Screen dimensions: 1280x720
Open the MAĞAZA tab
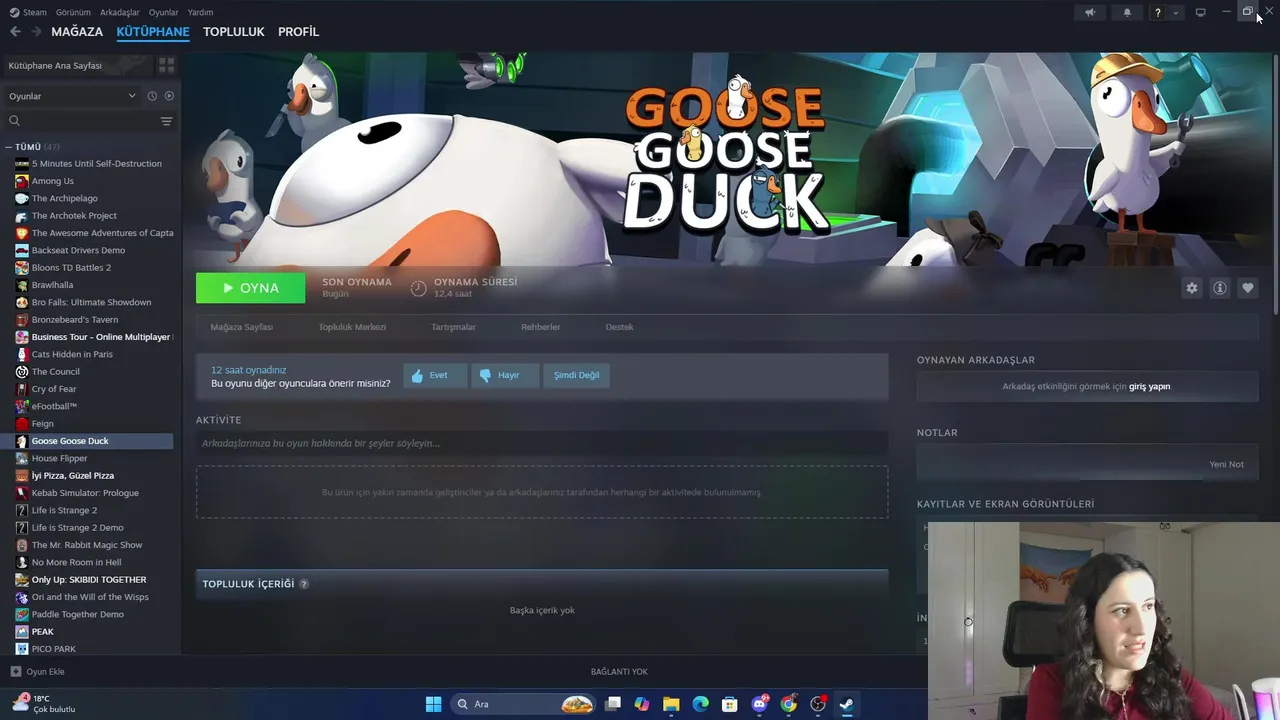pos(77,32)
